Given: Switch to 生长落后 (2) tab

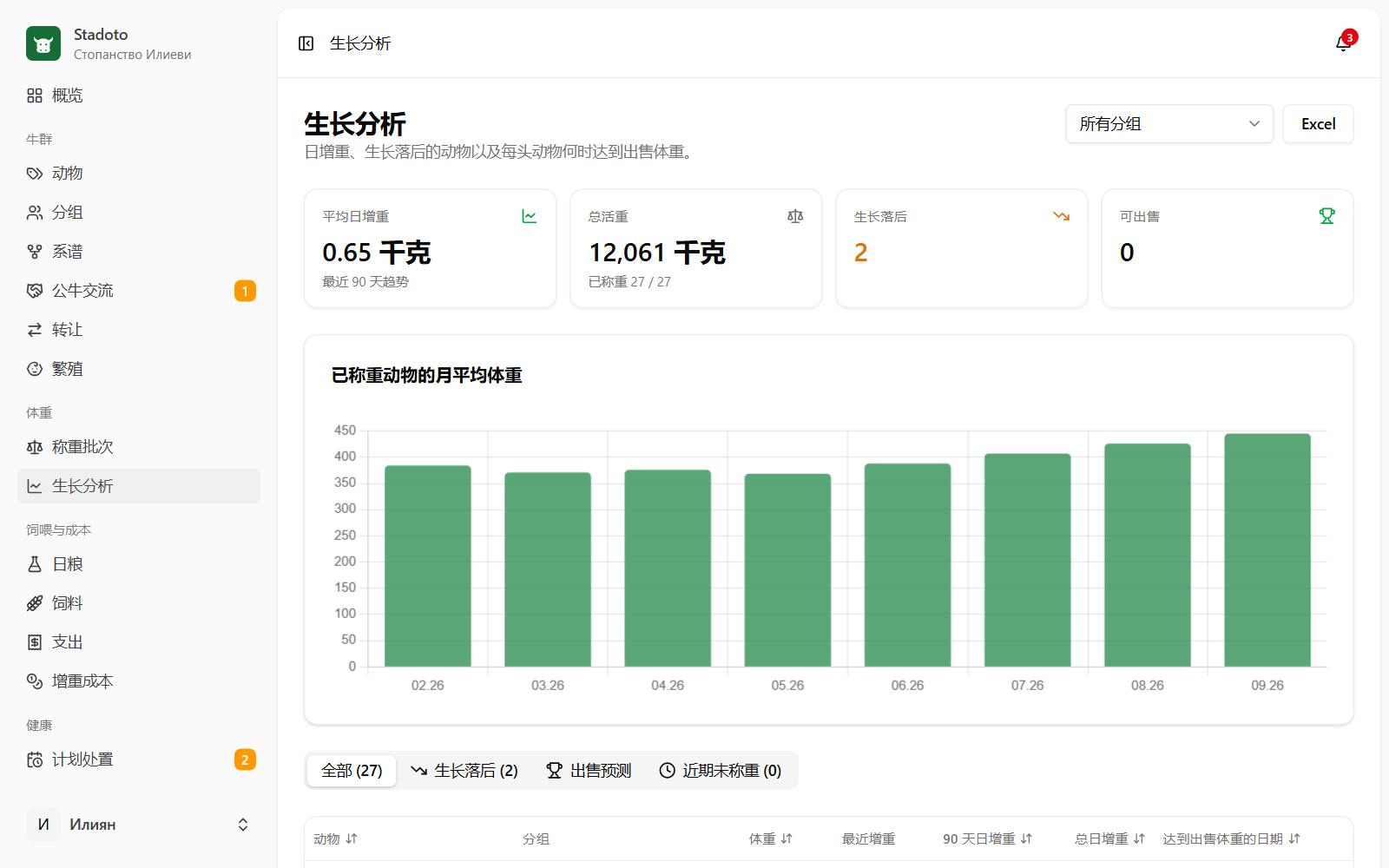Looking at the screenshot, I should click(x=464, y=771).
